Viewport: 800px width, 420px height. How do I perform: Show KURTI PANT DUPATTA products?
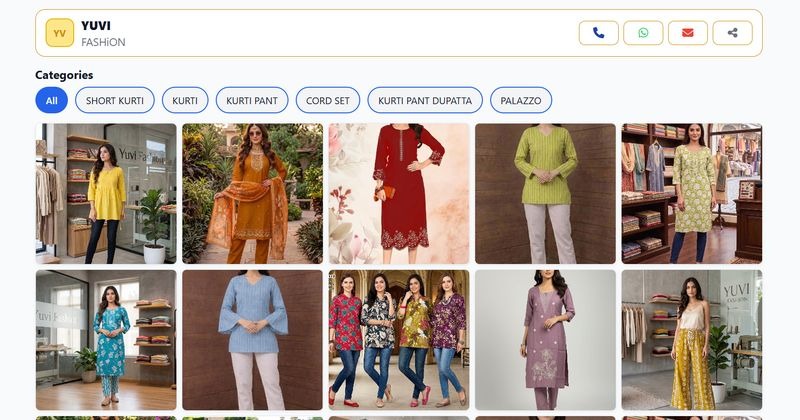click(425, 101)
